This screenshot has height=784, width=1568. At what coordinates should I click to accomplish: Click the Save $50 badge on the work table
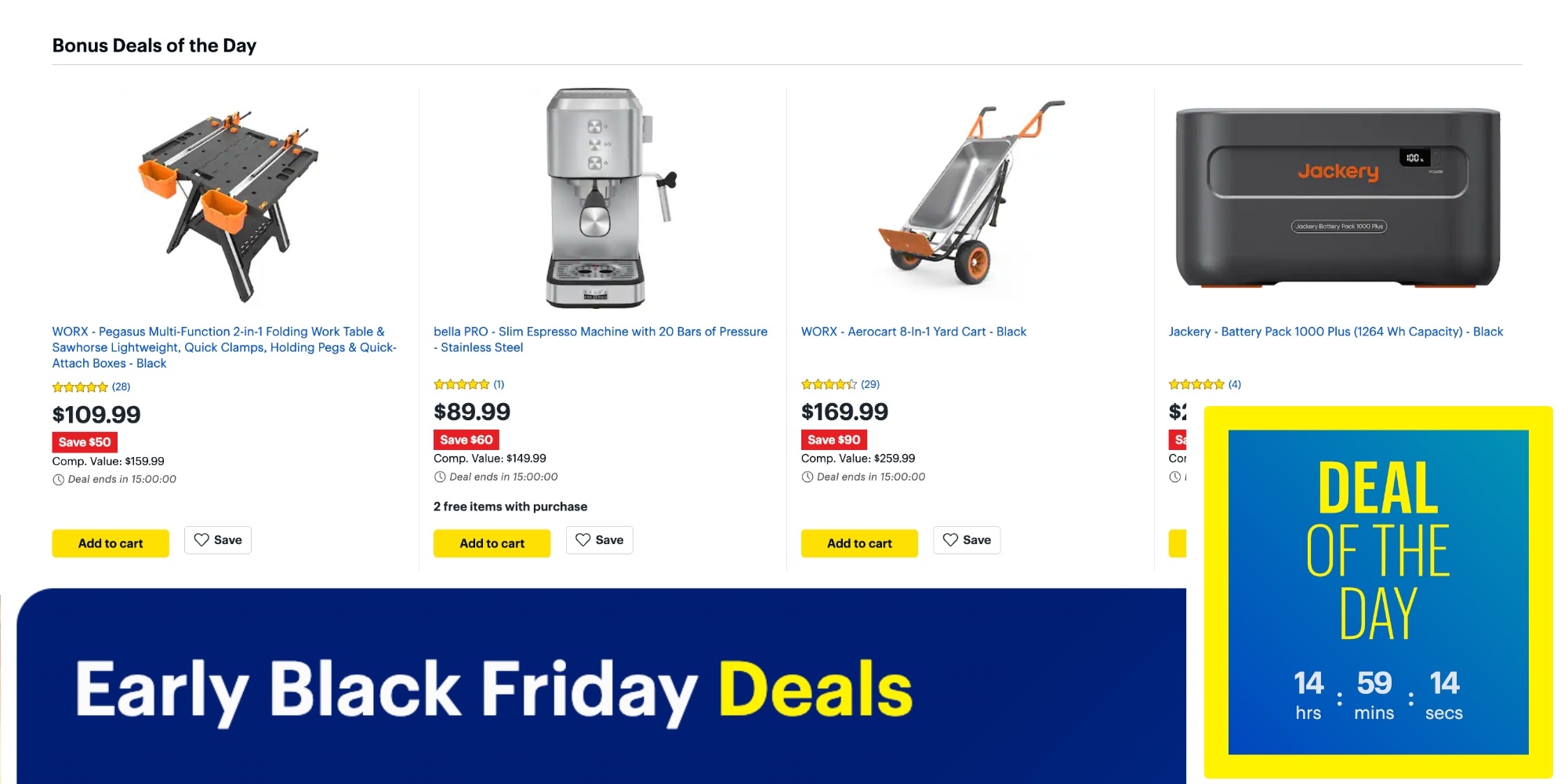click(84, 442)
